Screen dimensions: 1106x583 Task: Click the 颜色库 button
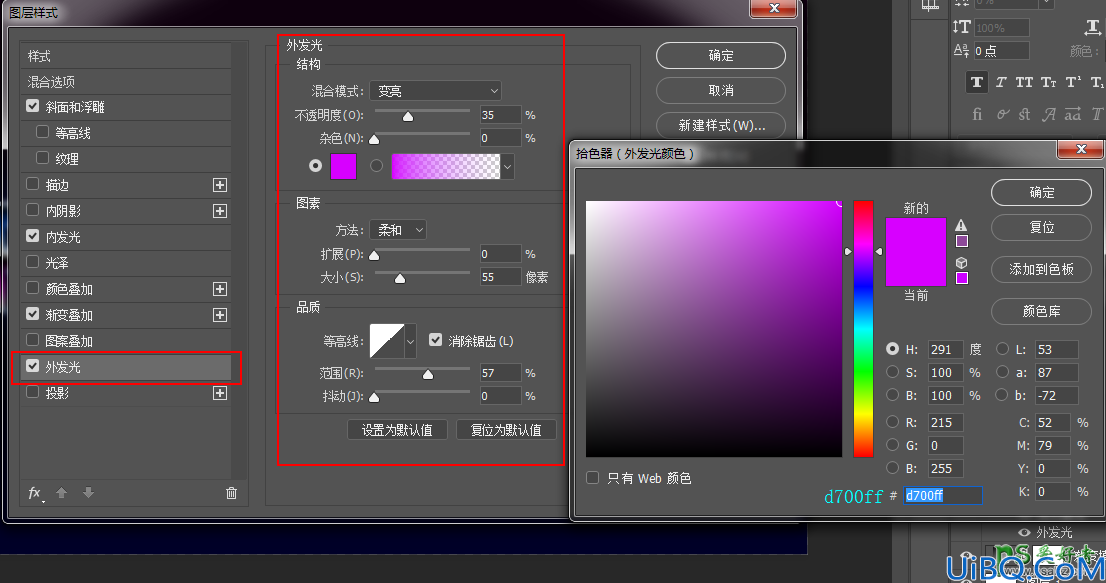(1042, 311)
